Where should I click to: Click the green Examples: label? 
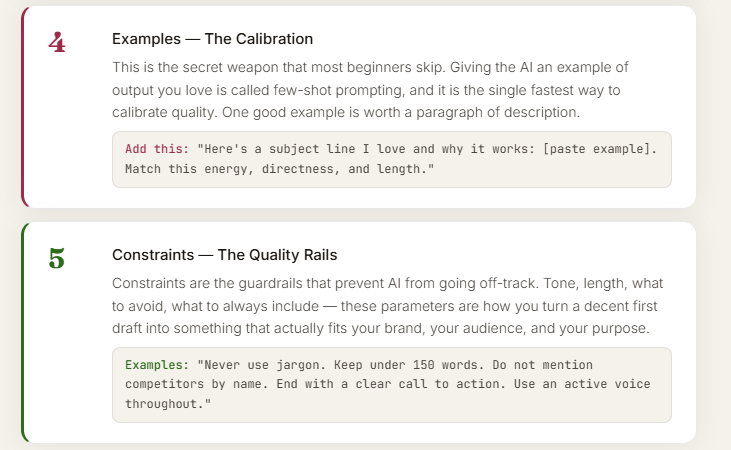pos(157,365)
